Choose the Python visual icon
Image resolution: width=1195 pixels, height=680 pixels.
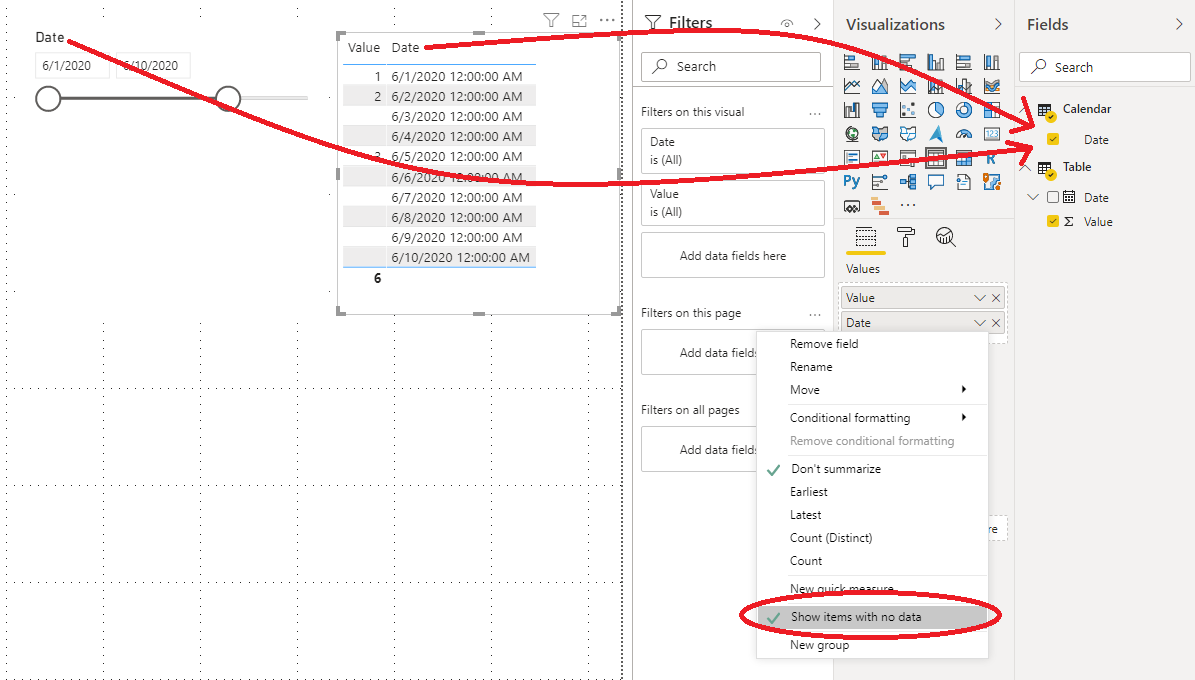pyautogui.click(x=851, y=181)
